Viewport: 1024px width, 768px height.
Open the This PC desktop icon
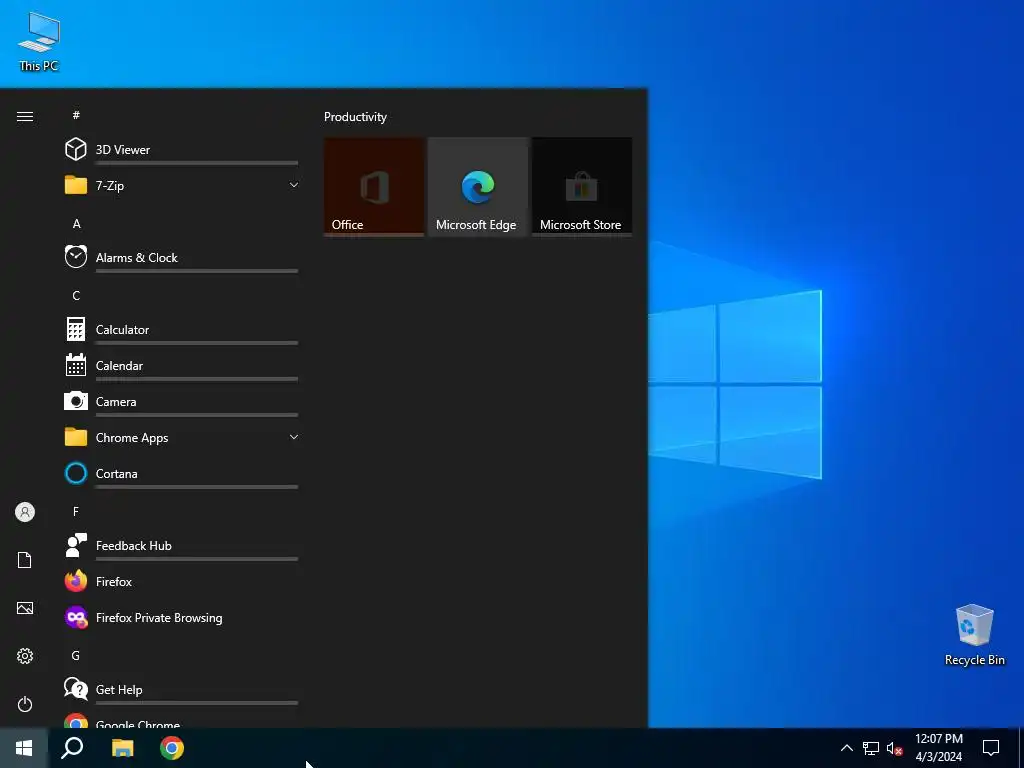click(x=39, y=41)
